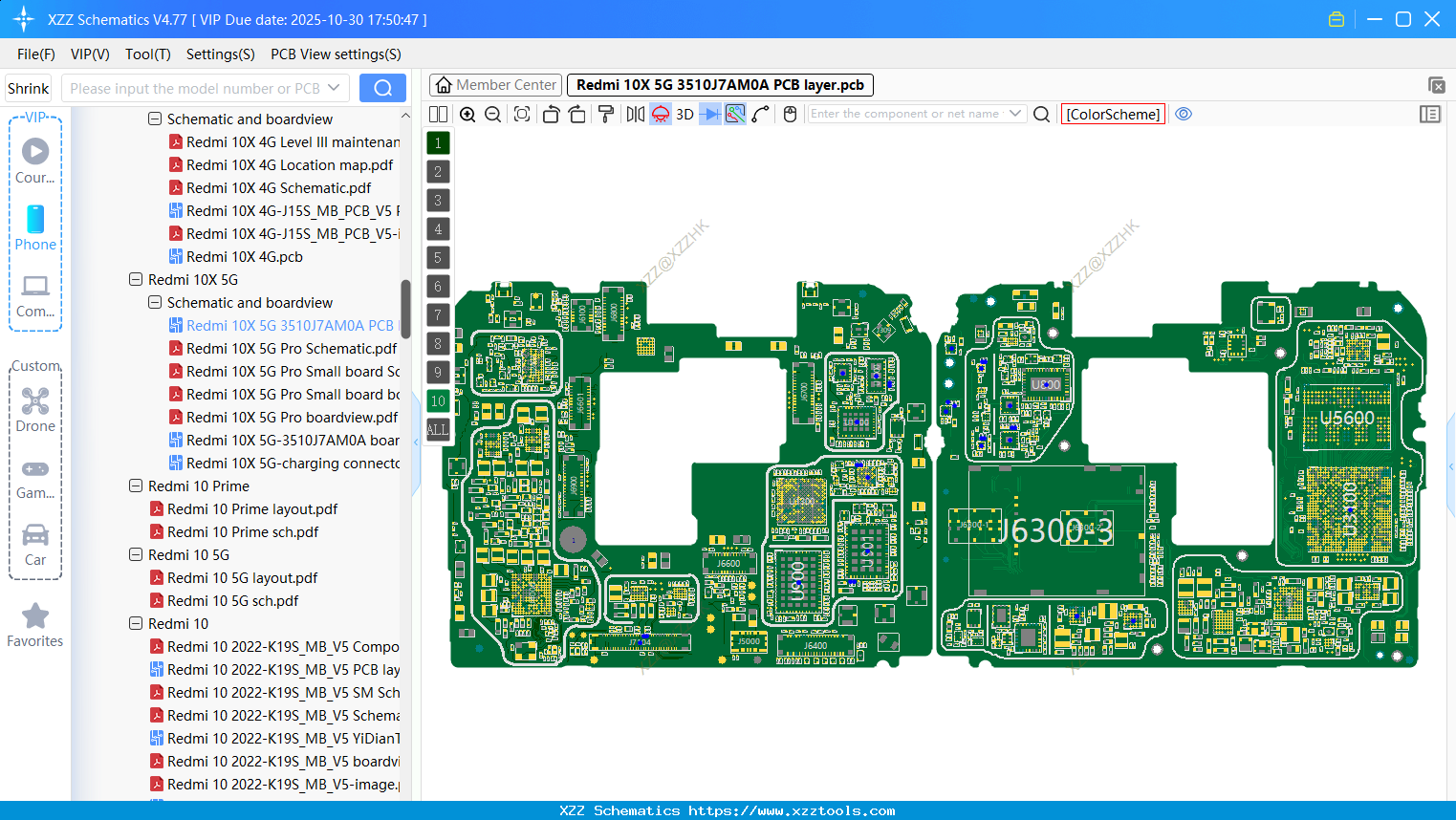
Task: Toggle the eye visibility icon near ColorScheme
Action: point(1184,114)
